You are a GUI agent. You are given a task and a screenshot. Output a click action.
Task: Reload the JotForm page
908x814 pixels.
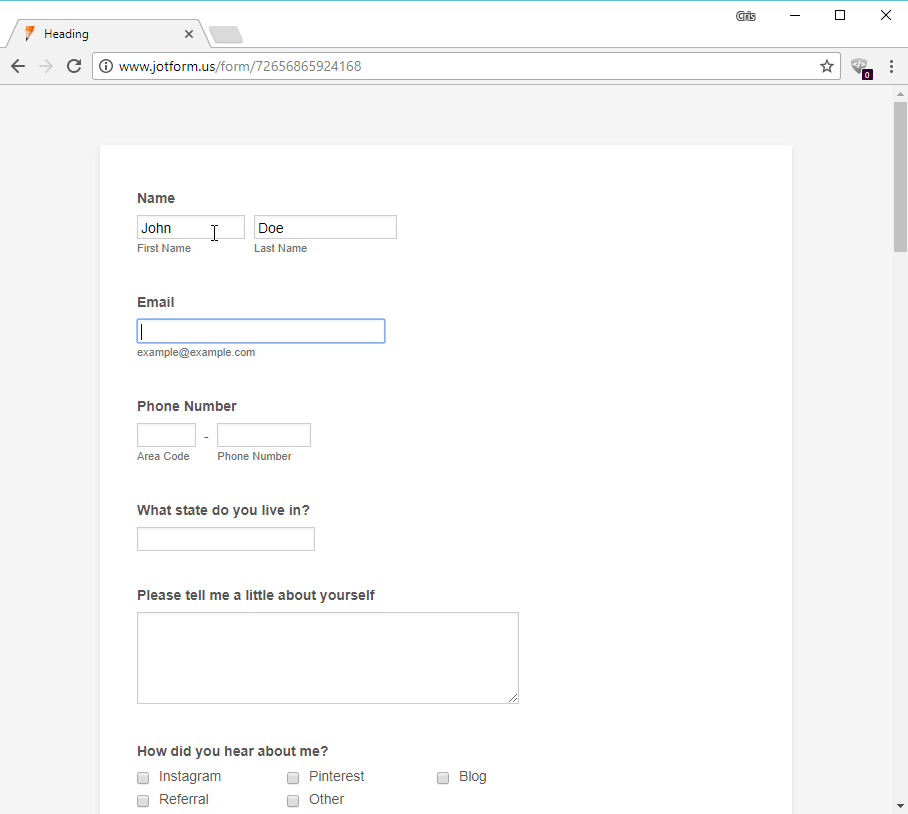point(73,66)
